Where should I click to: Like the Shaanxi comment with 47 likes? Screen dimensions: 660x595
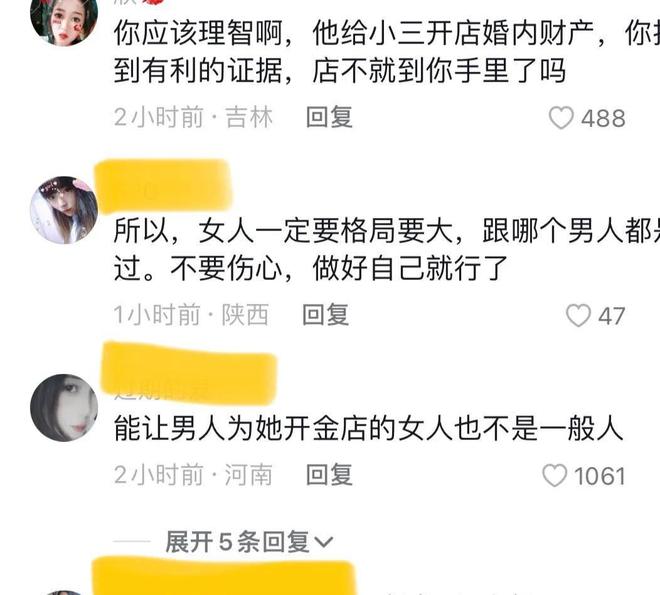point(578,316)
